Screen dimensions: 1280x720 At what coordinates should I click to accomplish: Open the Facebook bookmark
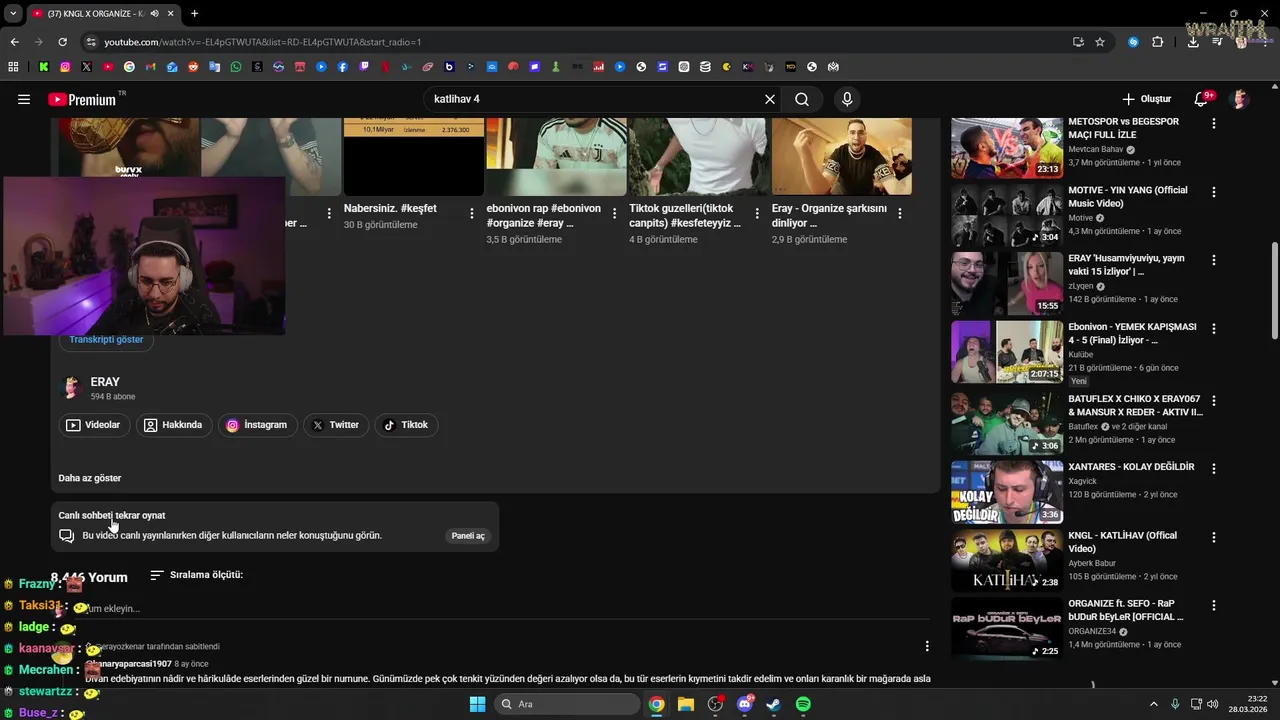coord(343,67)
